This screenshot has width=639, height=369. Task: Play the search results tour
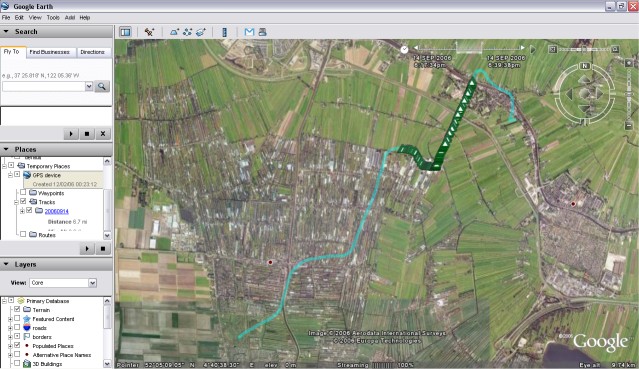click(71, 134)
